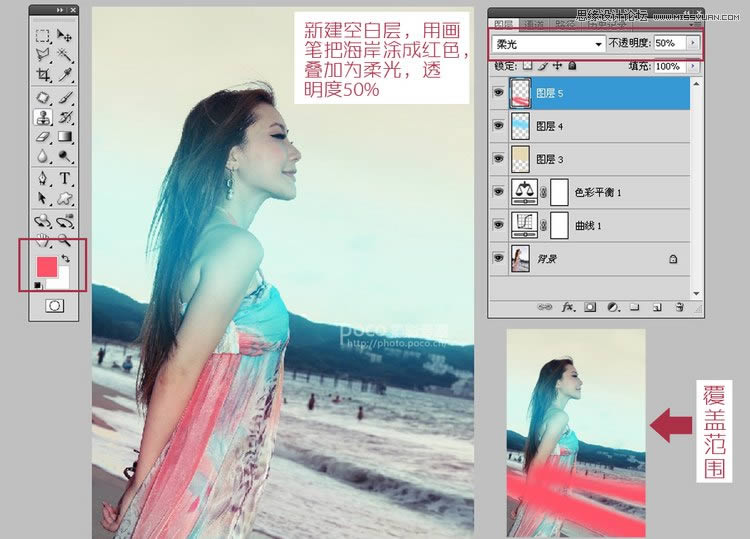Click the add layer mask icon
The height and width of the screenshot is (539, 750).
coord(590,307)
